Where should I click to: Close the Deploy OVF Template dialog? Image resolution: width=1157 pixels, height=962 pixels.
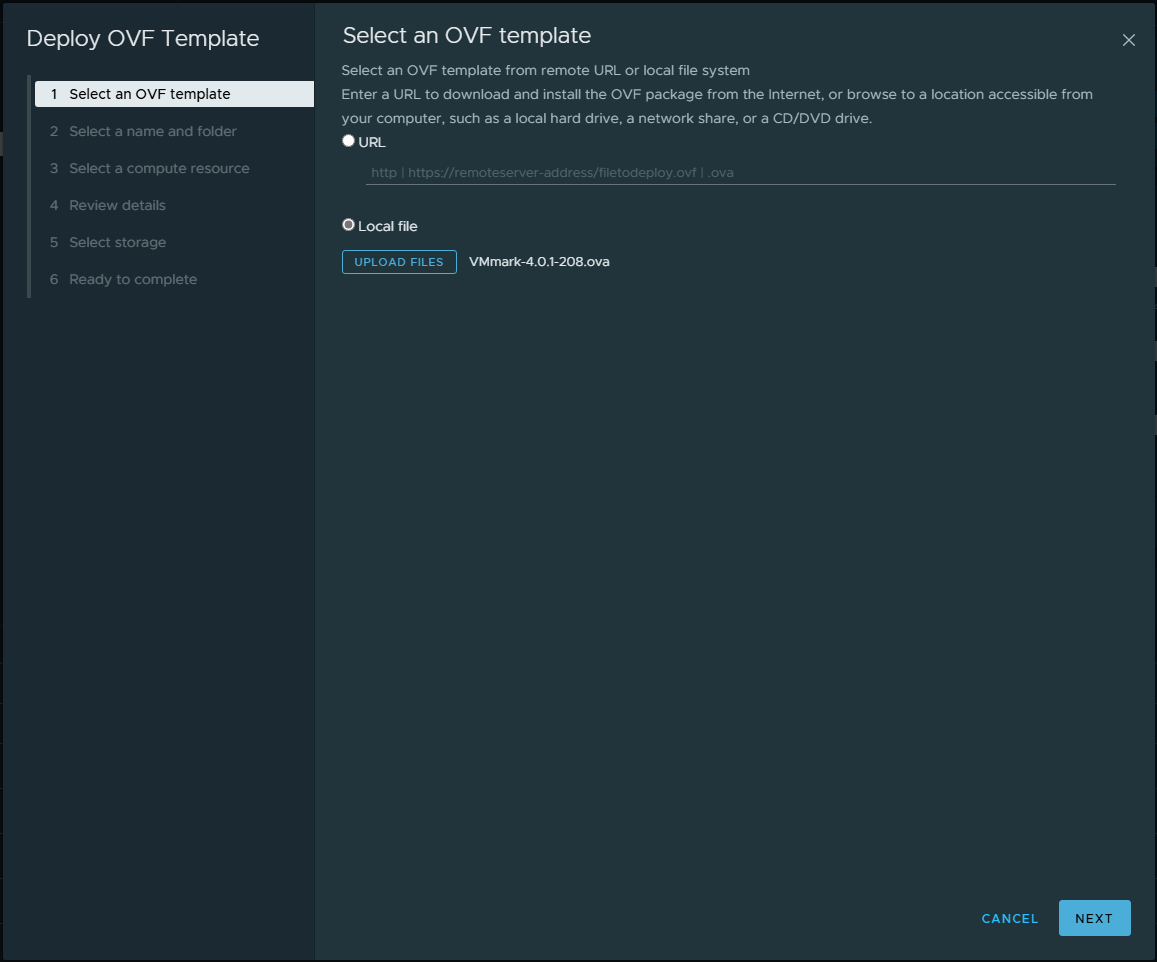[x=1129, y=40]
